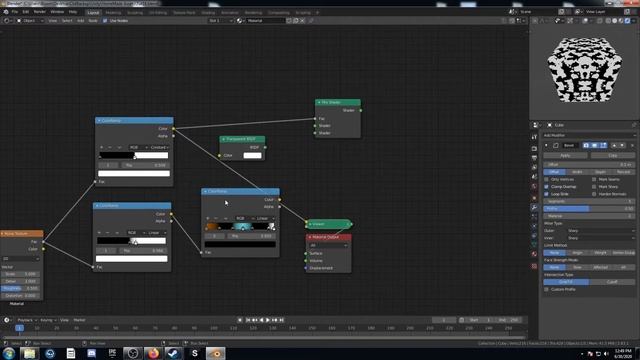This screenshot has height=360, width=640.
Task: Add a color stop on the Constant ColorRamp
Action: 101,147
